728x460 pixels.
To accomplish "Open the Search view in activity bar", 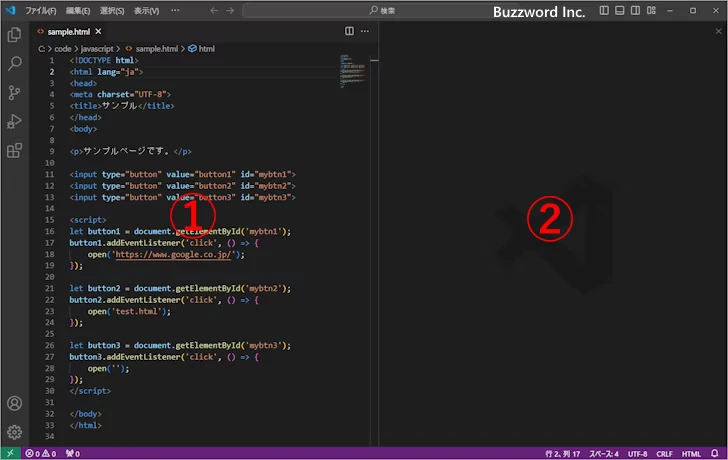I will [x=14, y=64].
